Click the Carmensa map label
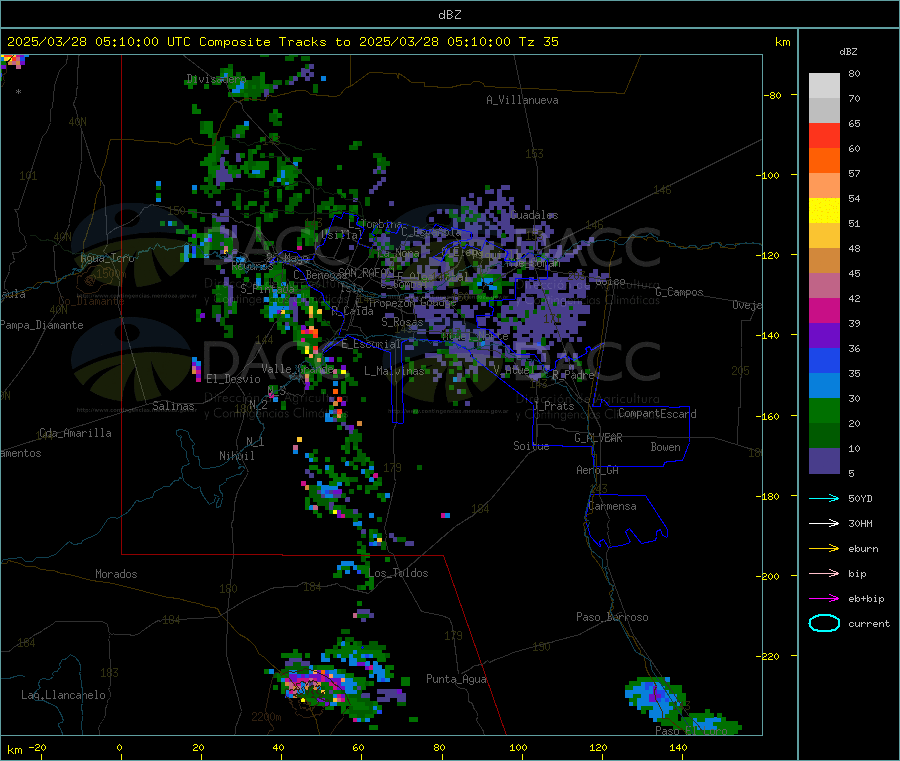This screenshot has height=761, width=900. (x=612, y=506)
